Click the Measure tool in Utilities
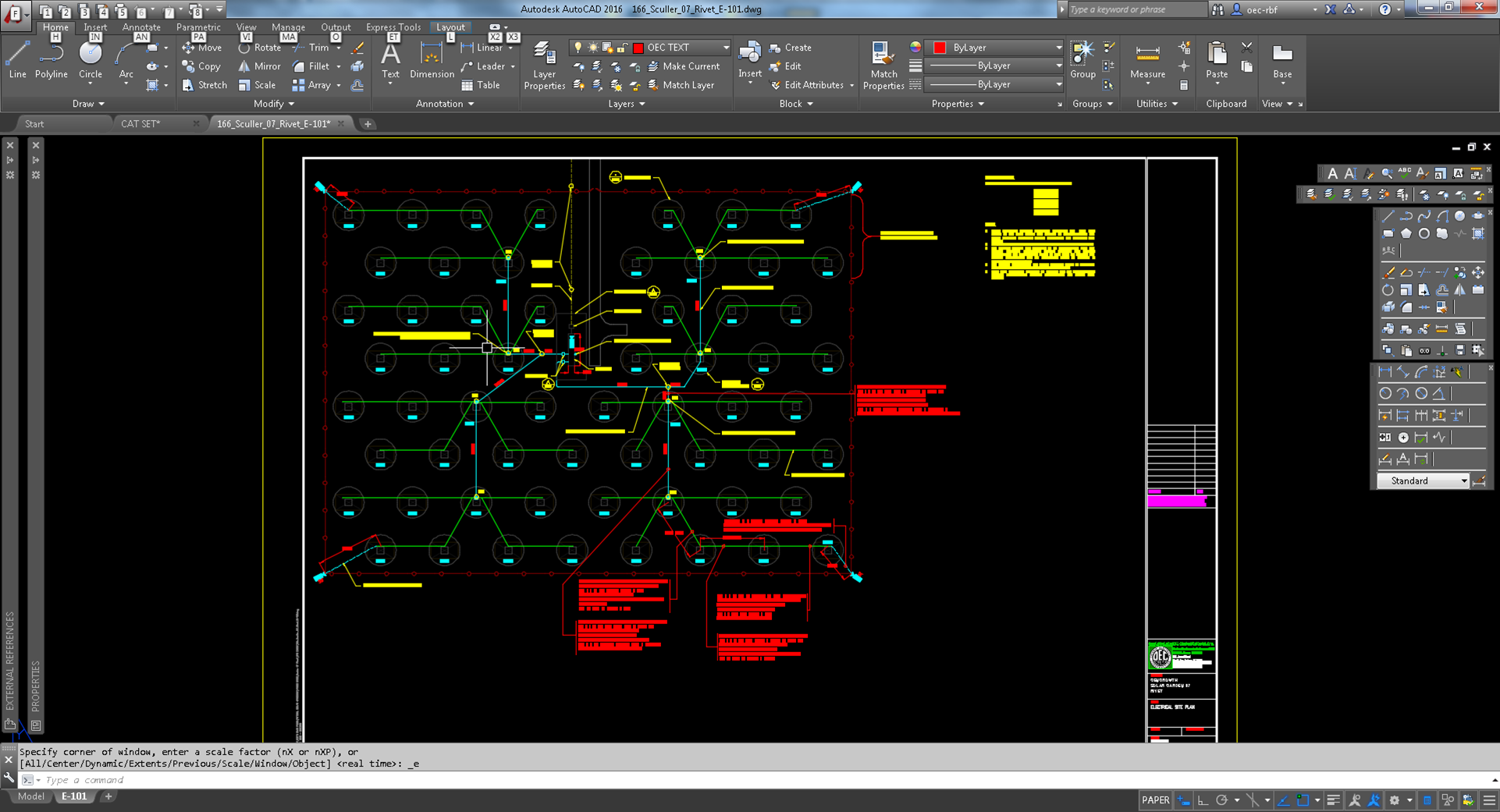 tap(1146, 62)
